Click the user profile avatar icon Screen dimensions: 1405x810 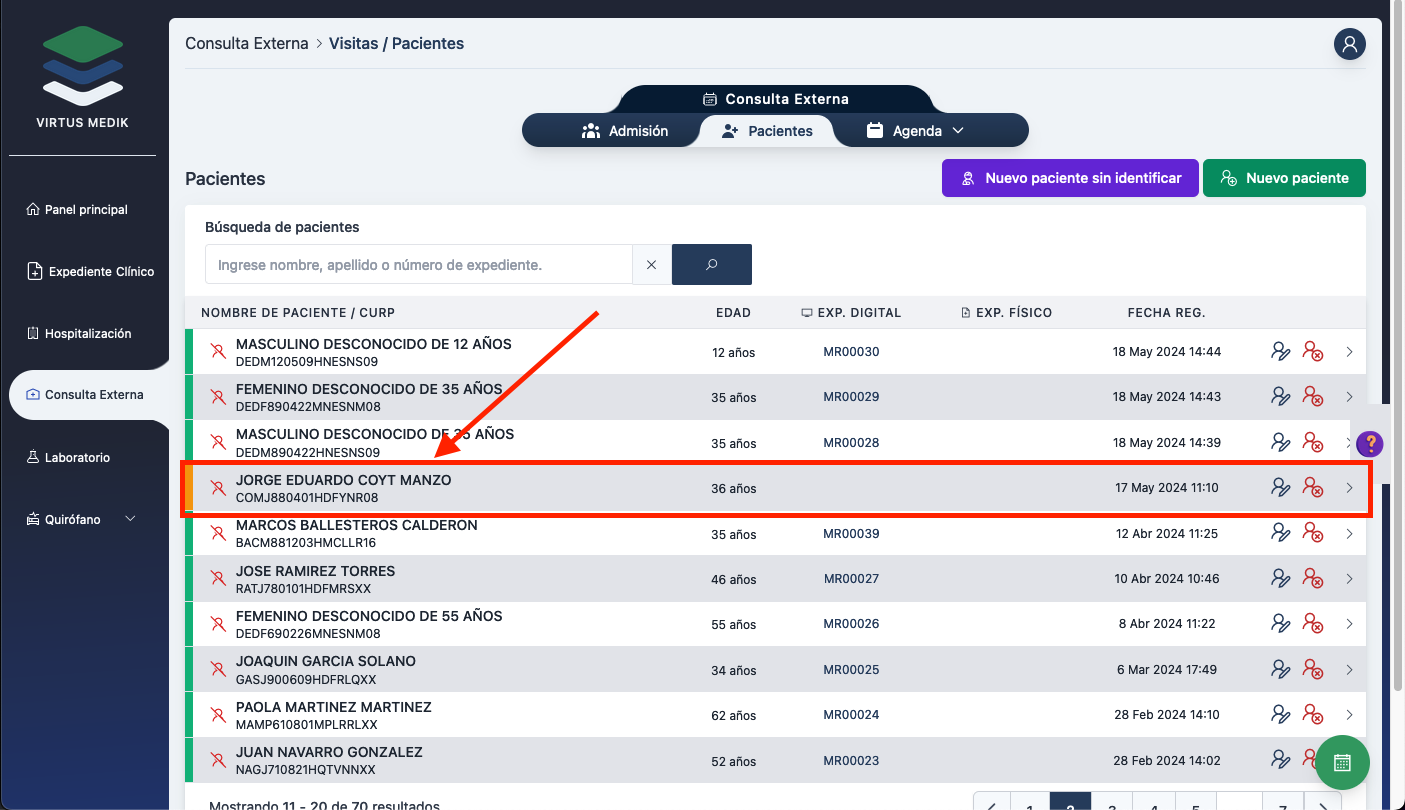[1349, 44]
